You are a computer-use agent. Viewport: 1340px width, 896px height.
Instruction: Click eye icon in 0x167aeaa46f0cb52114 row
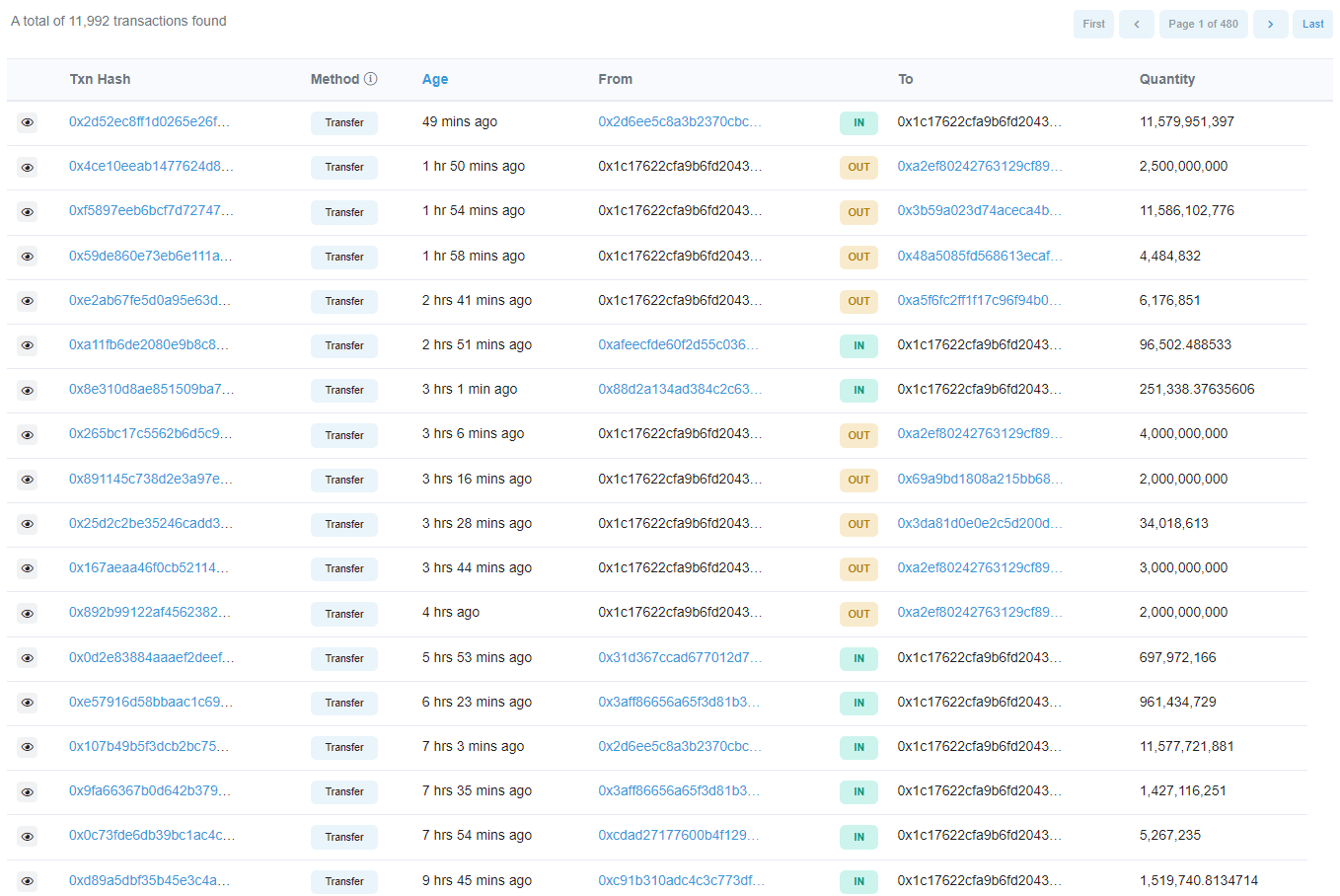28,568
